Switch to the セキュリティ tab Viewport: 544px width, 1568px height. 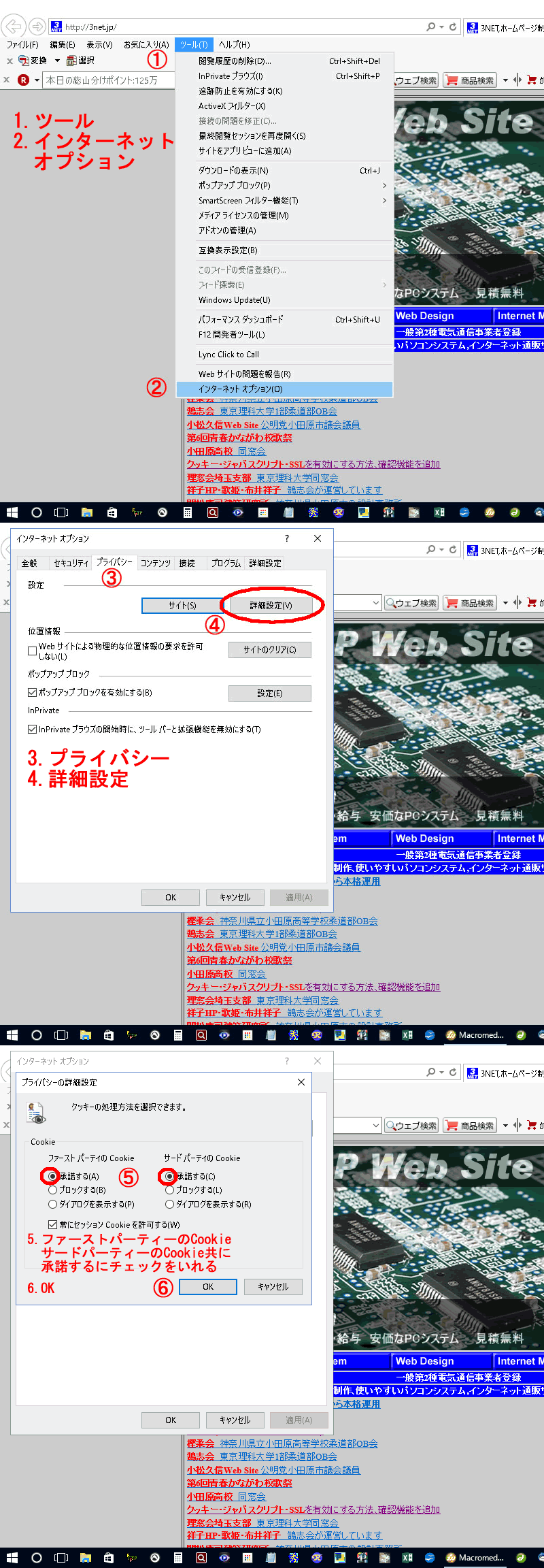(x=71, y=563)
